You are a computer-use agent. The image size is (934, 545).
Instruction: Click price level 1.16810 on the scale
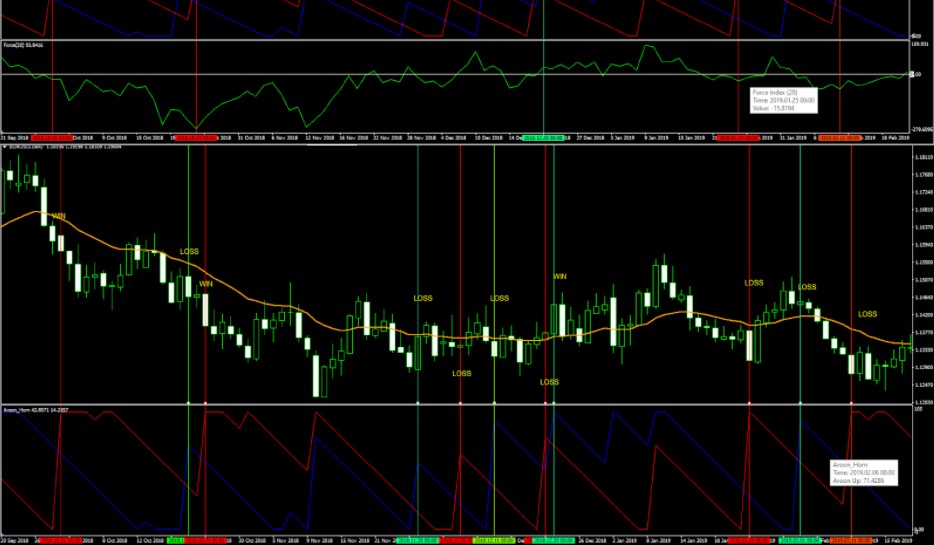click(923, 210)
